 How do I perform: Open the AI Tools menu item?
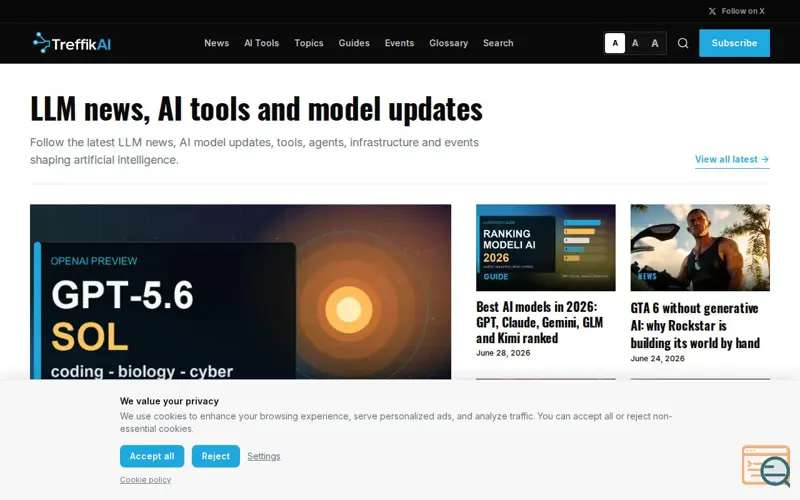coord(261,43)
